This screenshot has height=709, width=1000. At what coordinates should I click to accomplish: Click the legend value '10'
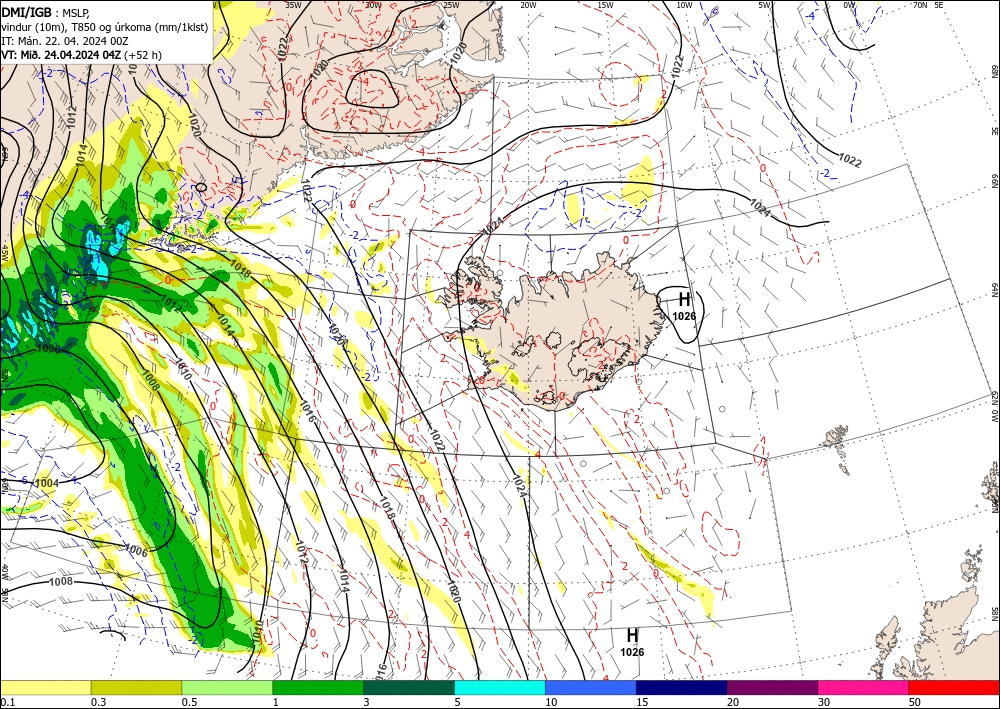point(552,702)
